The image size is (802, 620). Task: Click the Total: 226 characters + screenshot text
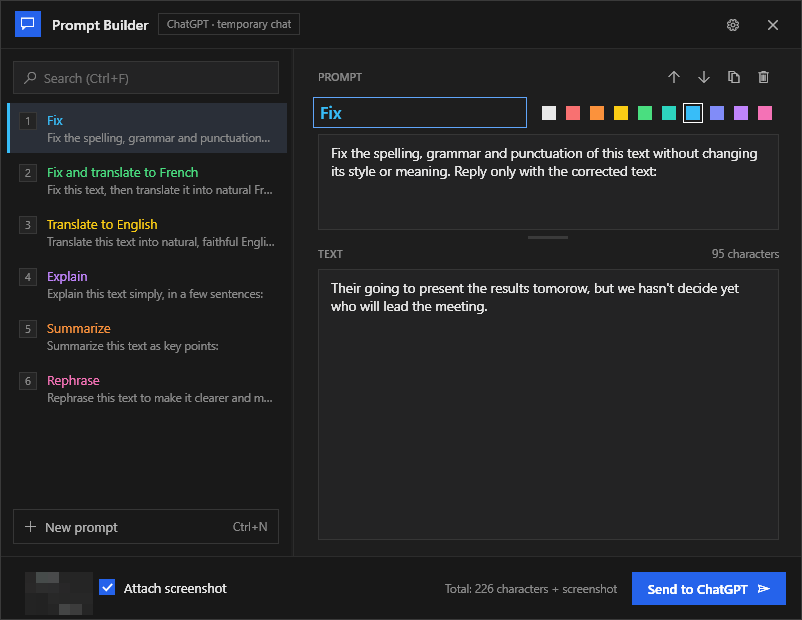530,589
